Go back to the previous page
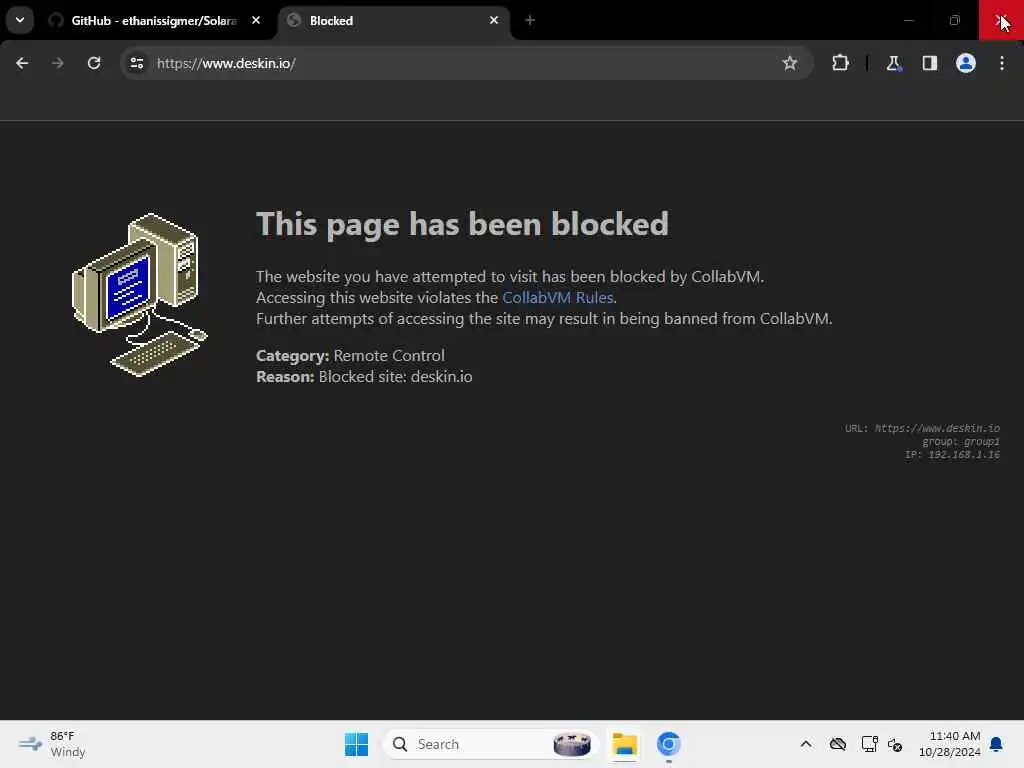The image size is (1024, 768). pyautogui.click(x=22, y=63)
